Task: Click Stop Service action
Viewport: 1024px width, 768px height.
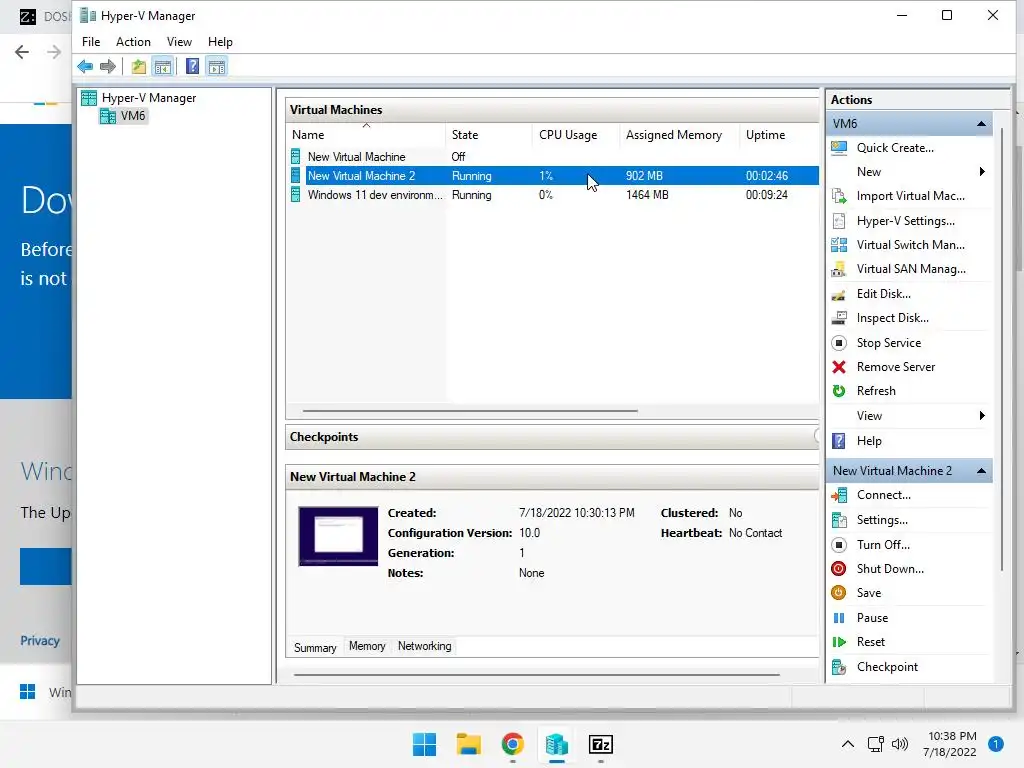Action: click(x=888, y=343)
